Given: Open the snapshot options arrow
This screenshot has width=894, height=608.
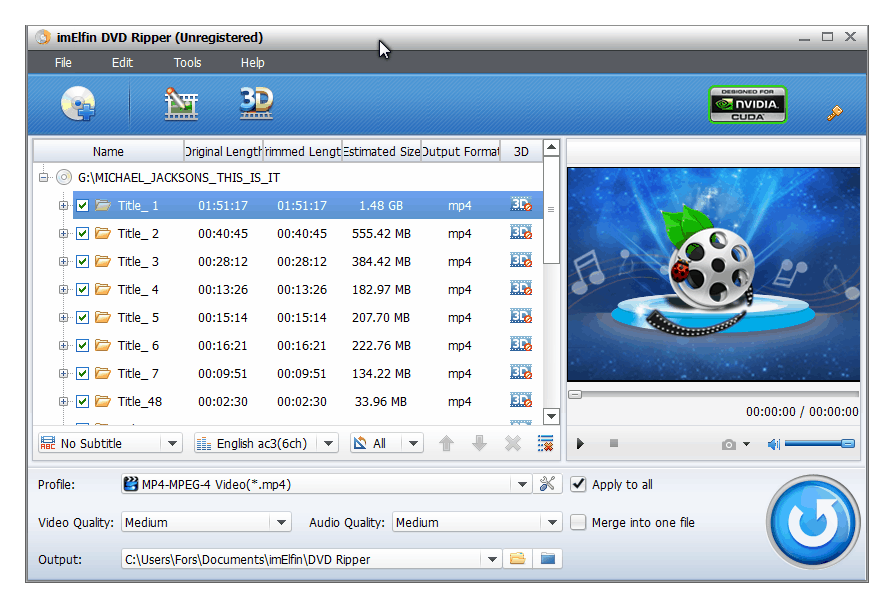Looking at the screenshot, I should [746, 444].
